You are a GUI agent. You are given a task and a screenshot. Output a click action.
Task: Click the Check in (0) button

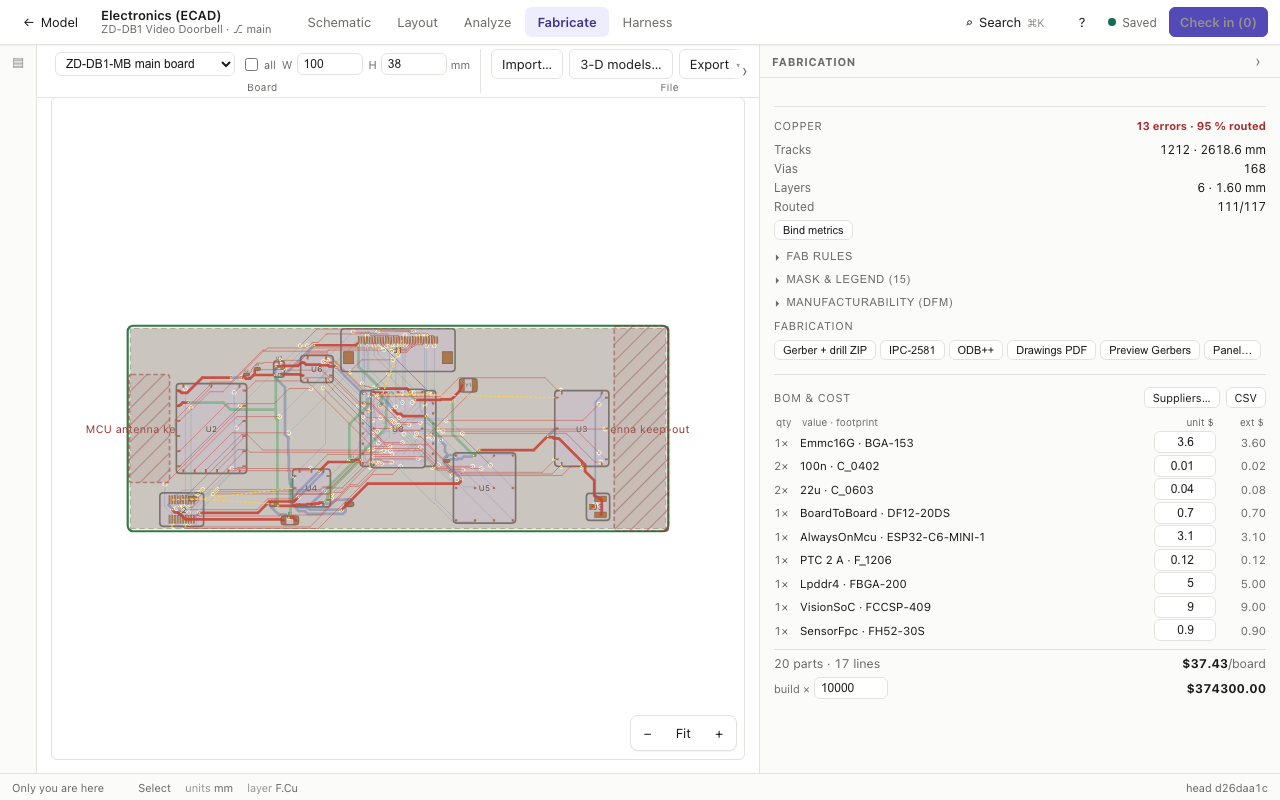coord(1218,22)
